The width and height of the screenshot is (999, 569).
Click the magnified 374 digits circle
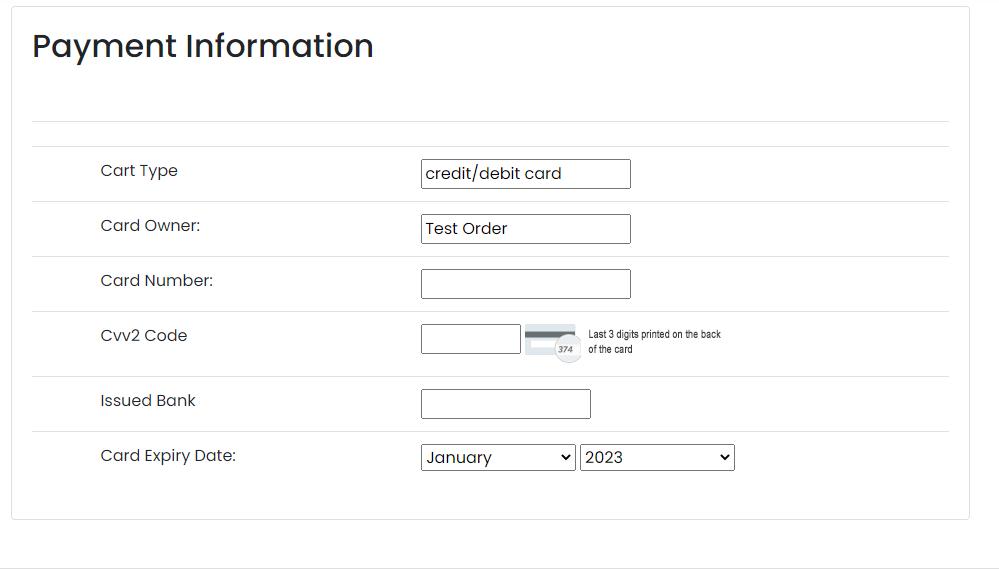pos(566,349)
